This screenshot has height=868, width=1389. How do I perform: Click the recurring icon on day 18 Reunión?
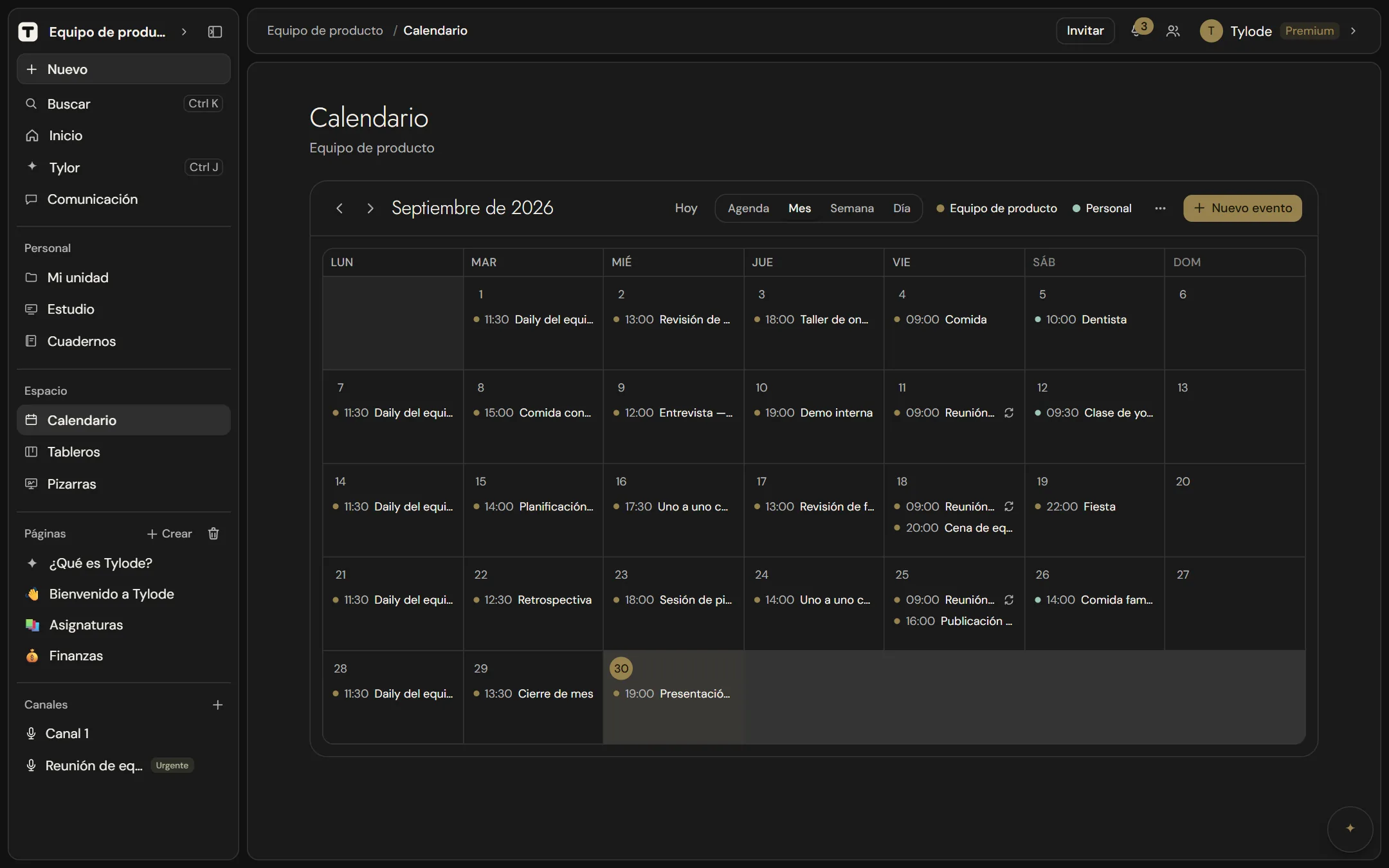1009,507
